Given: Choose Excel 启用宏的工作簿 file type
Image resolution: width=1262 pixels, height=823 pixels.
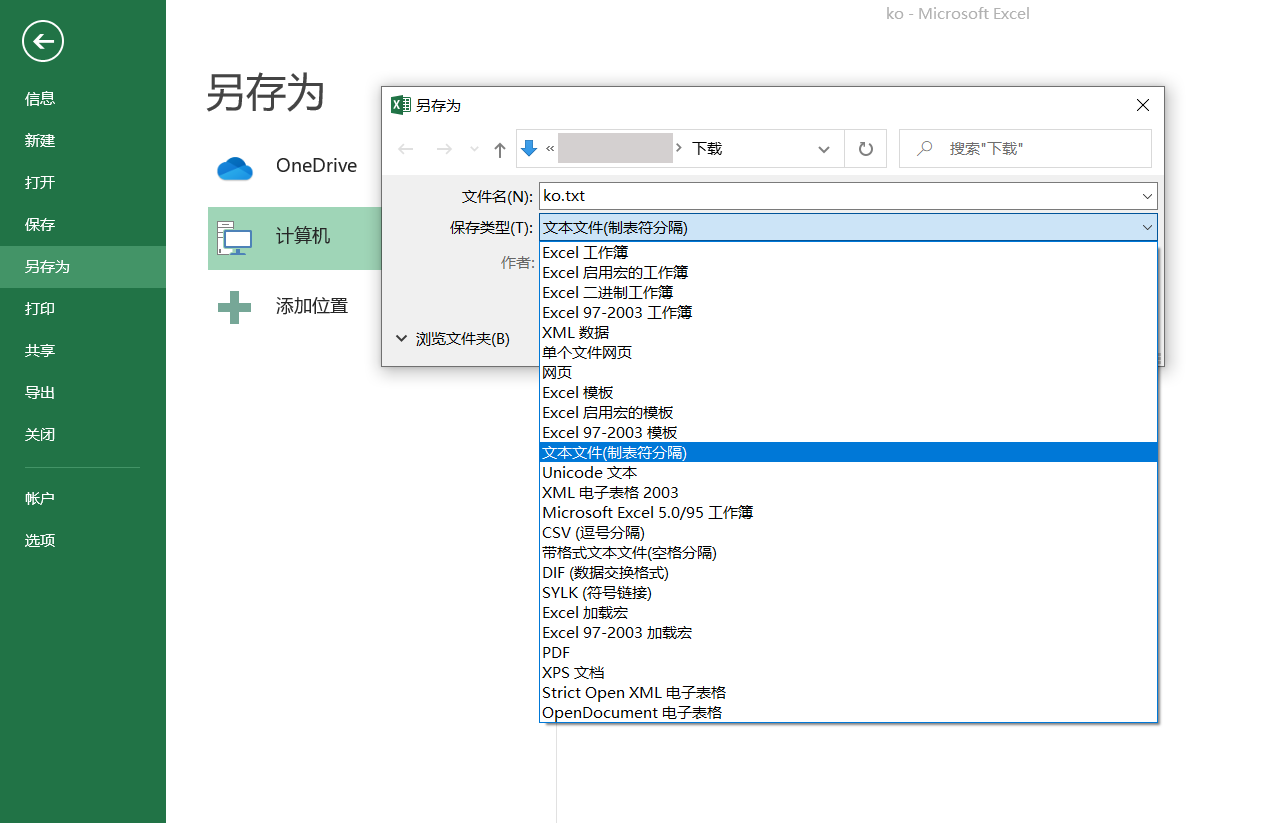Looking at the screenshot, I should click(848, 273).
